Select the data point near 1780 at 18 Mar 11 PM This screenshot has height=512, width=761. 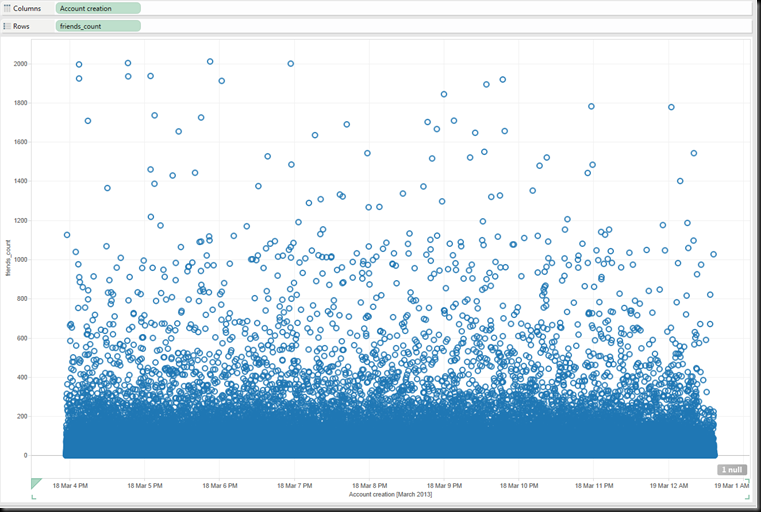coord(591,106)
